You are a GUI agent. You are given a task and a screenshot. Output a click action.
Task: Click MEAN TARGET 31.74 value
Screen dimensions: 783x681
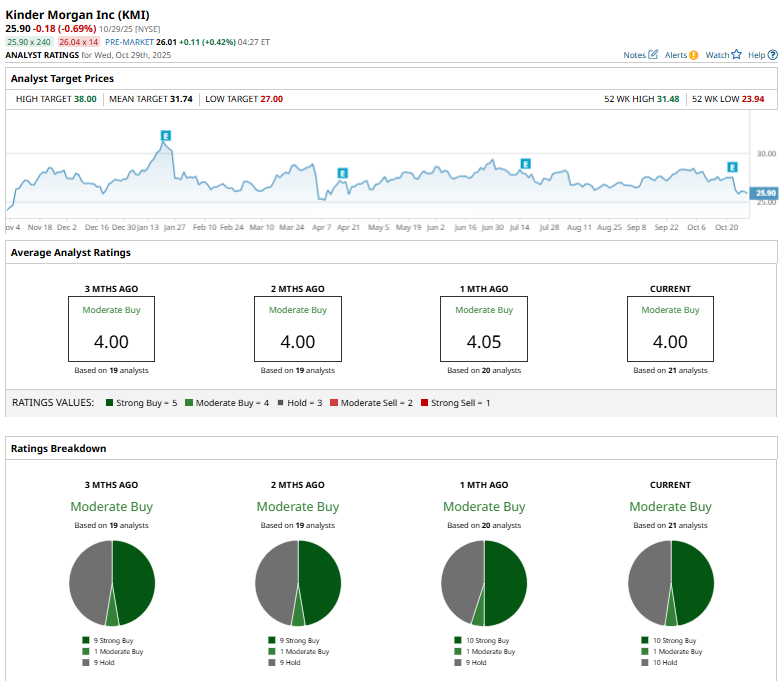click(x=181, y=99)
